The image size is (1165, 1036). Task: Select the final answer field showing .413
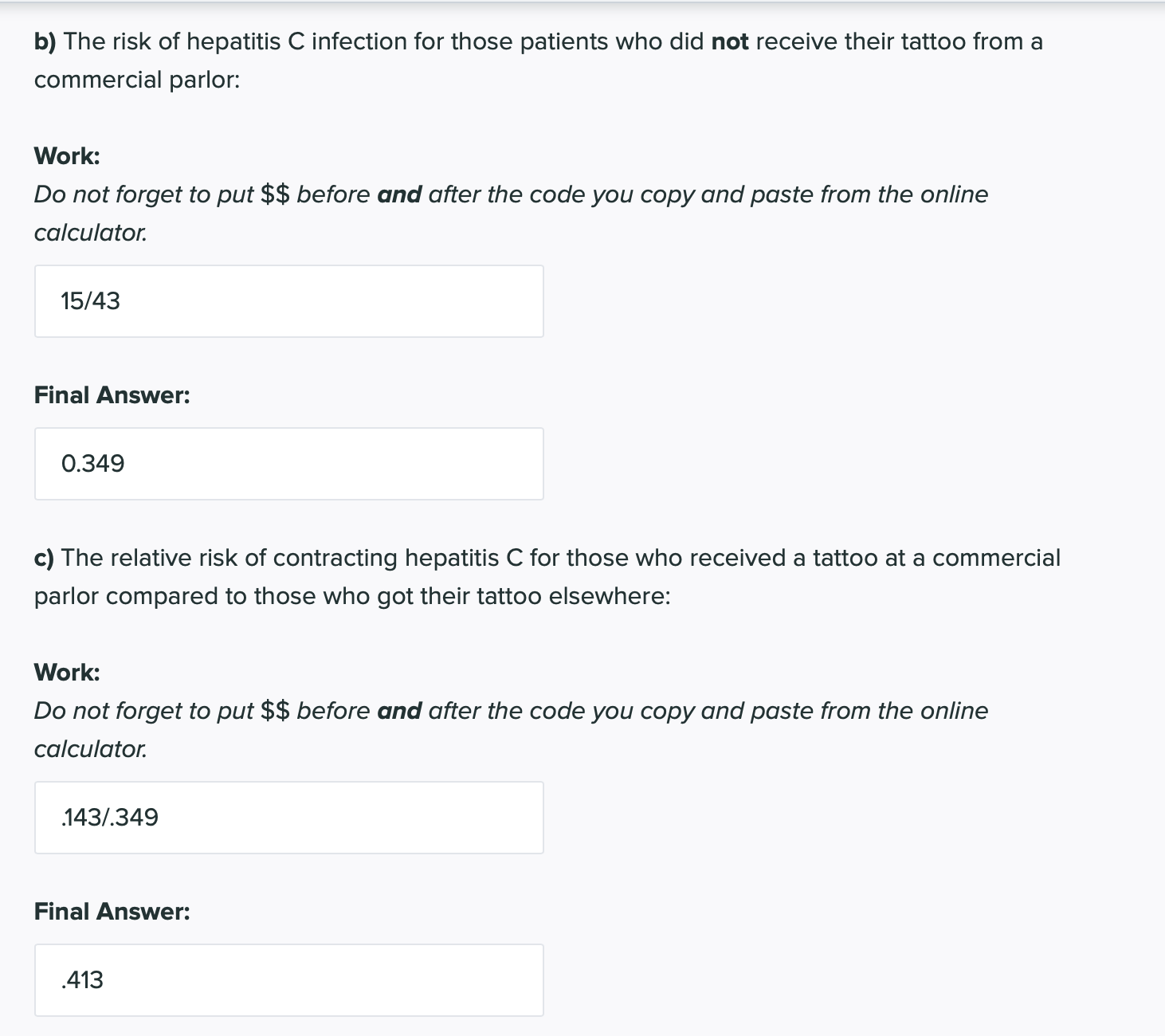[x=288, y=980]
